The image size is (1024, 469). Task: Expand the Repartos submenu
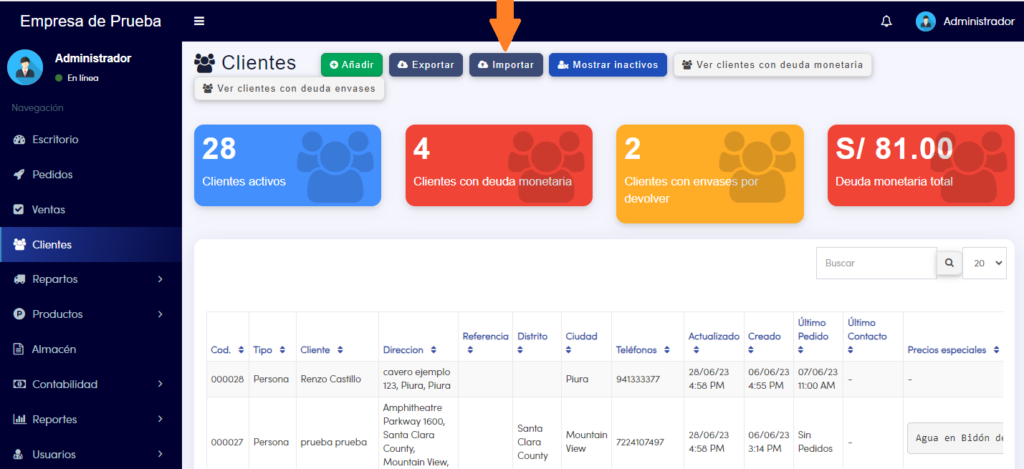click(x=91, y=280)
